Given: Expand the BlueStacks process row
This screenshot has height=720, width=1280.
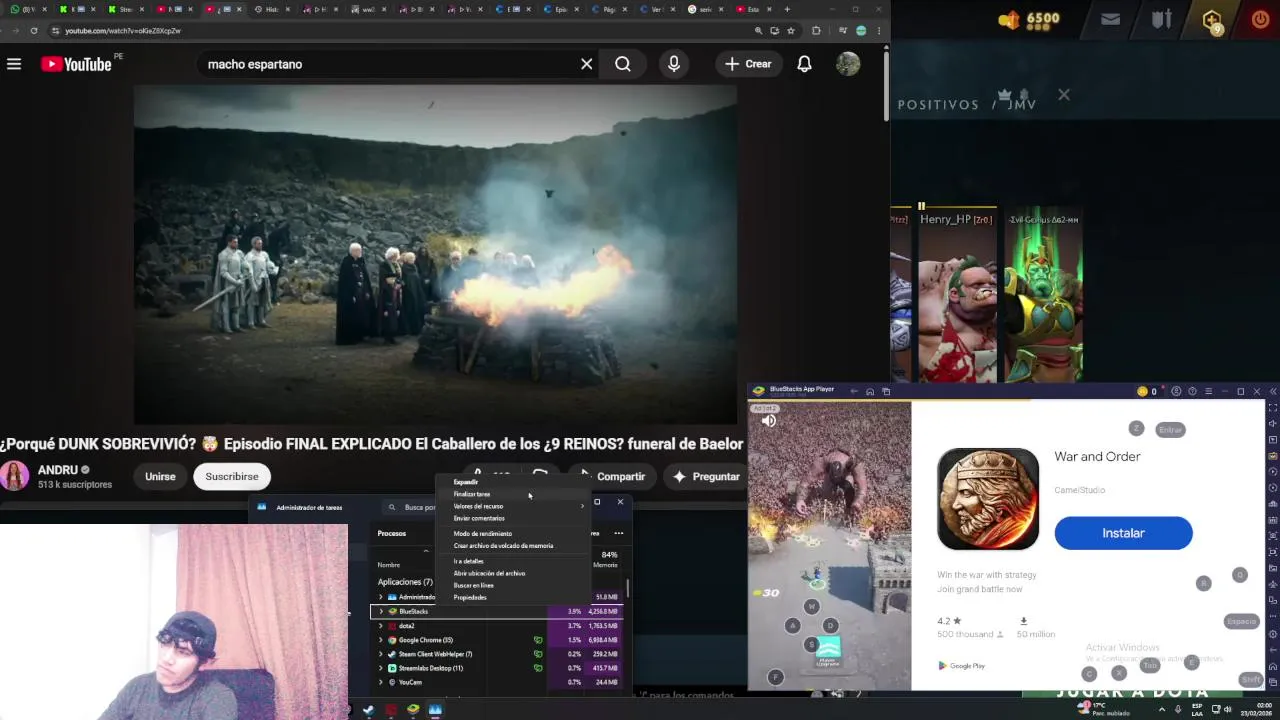Looking at the screenshot, I should [x=380, y=611].
